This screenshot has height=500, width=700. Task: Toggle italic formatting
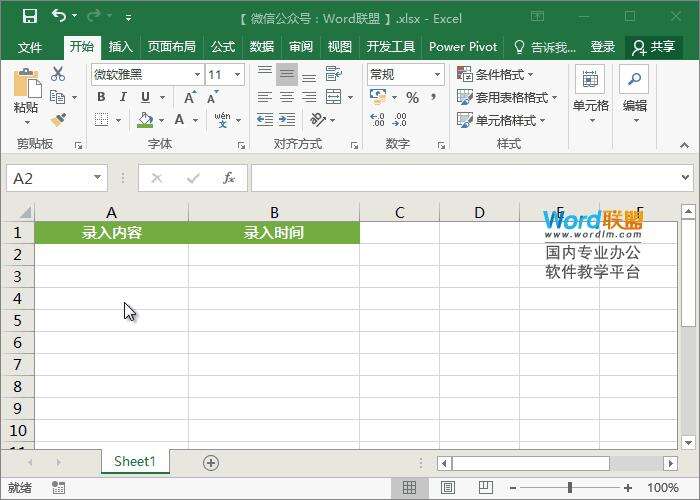point(124,97)
